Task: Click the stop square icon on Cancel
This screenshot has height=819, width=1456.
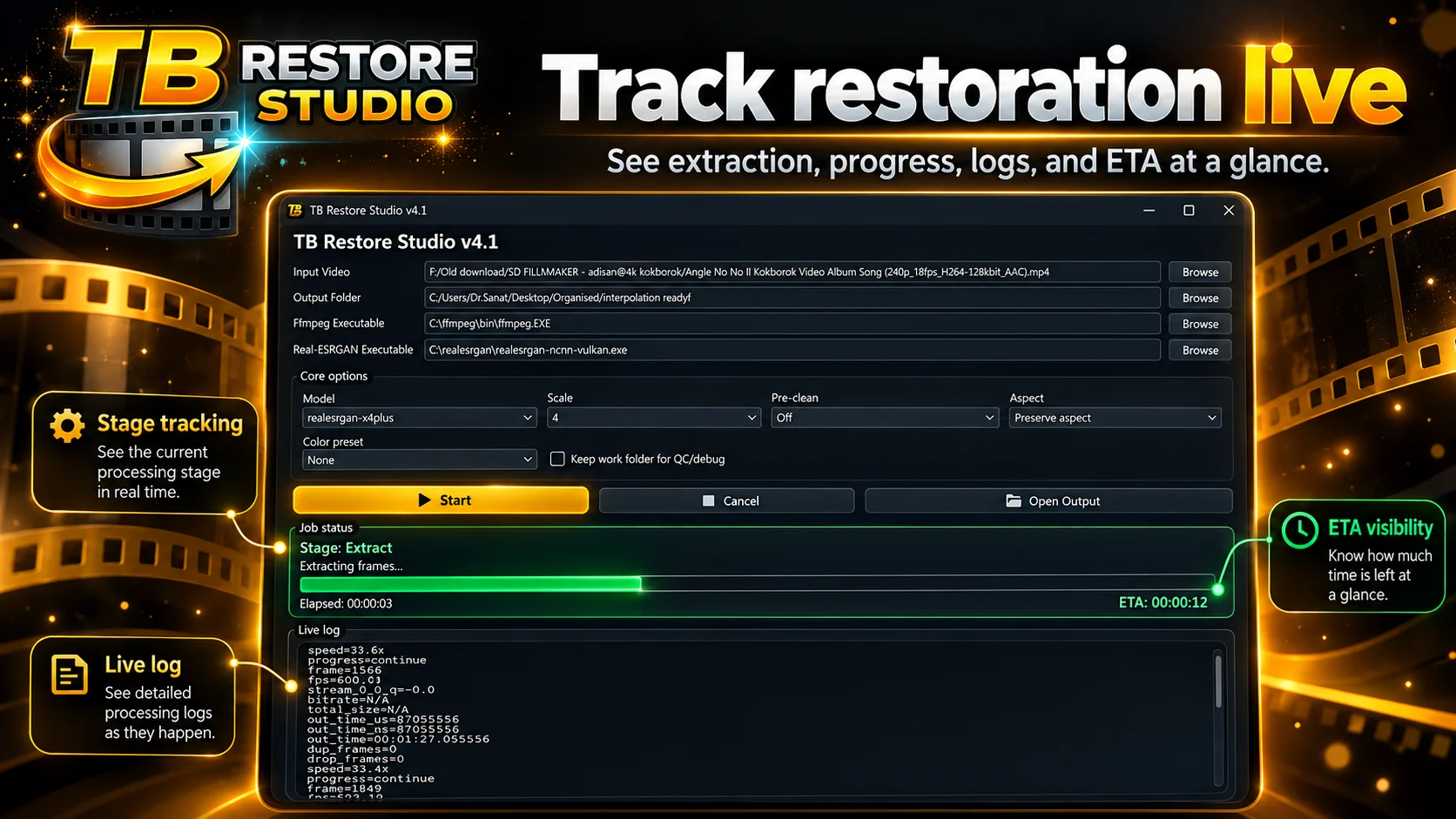Action: [x=709, y=501]
